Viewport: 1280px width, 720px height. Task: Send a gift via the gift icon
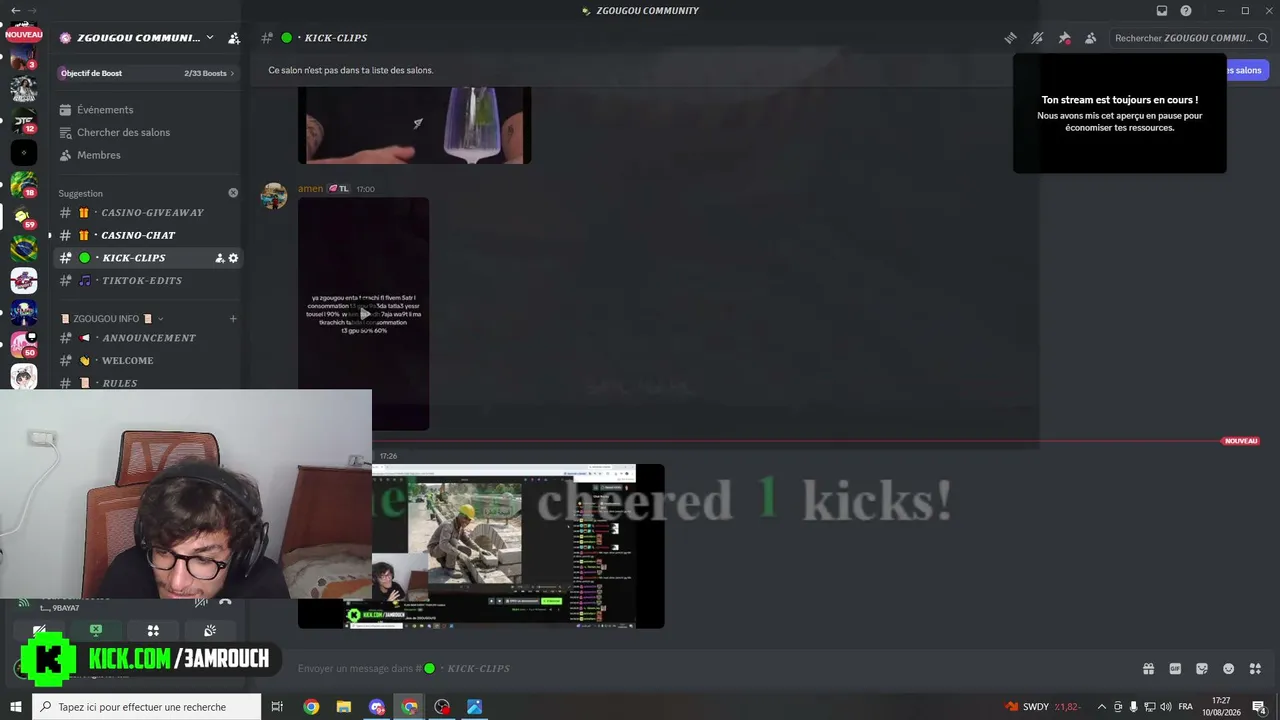(1148, 669)
